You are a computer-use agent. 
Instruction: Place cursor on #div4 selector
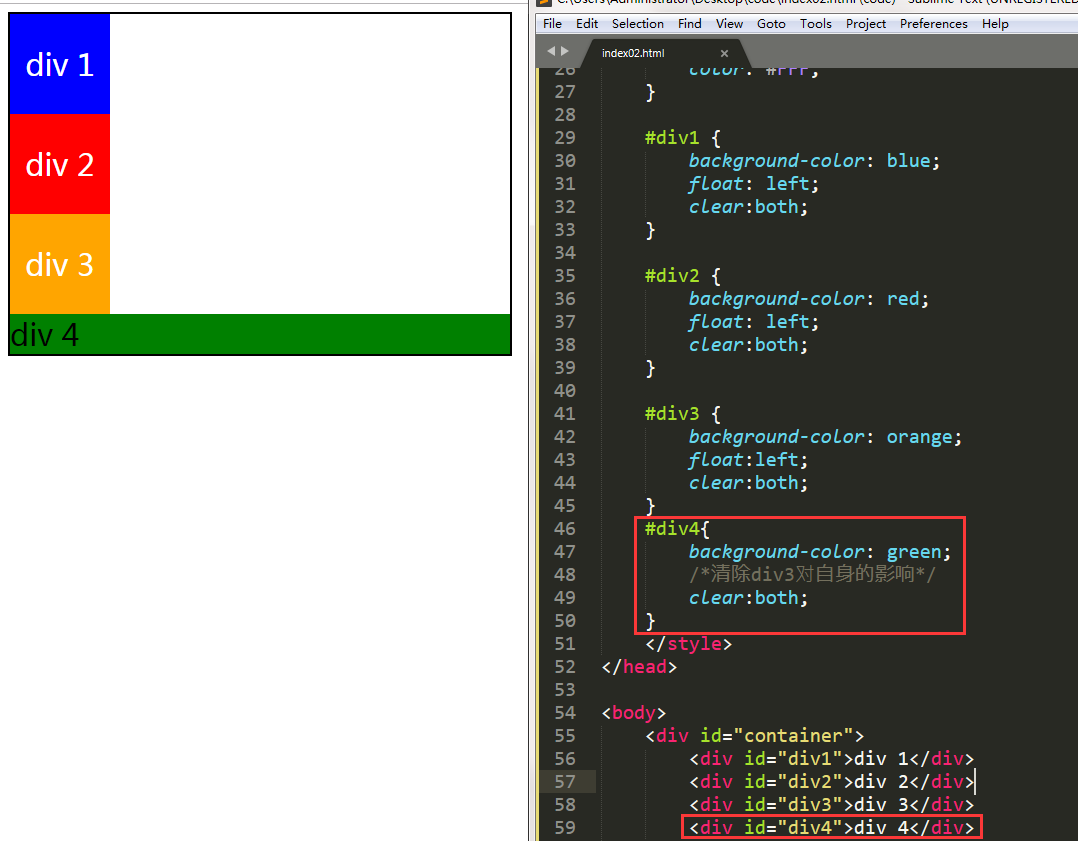[672, 528]
